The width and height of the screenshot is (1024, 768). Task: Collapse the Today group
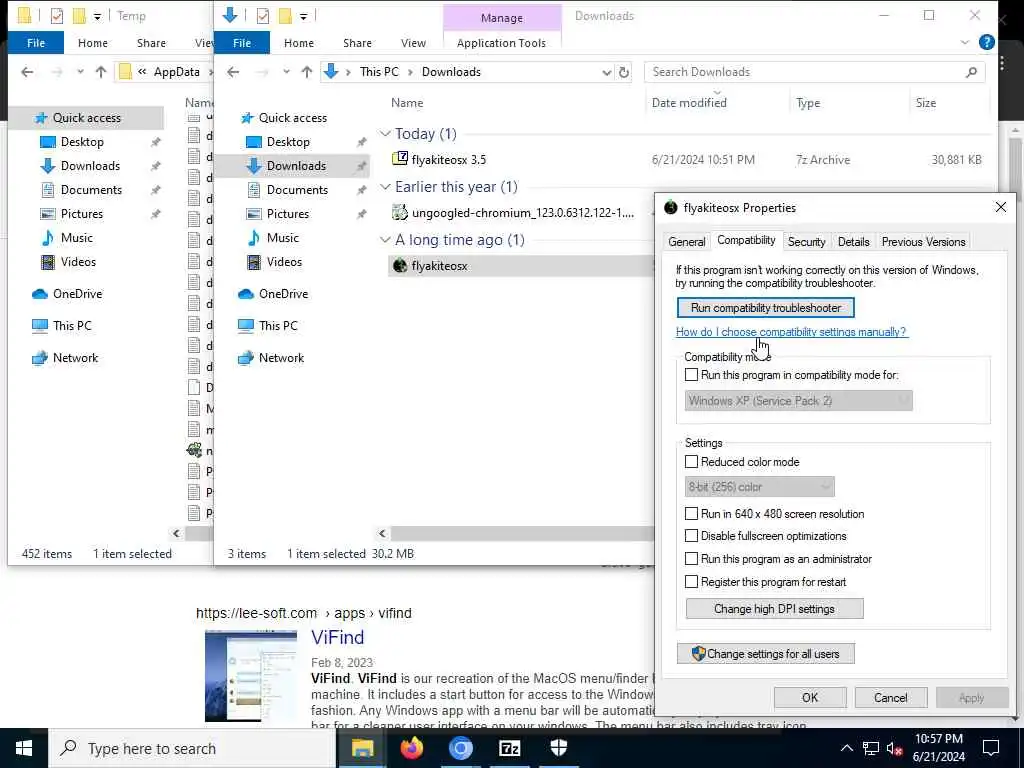tap(385, 134)
